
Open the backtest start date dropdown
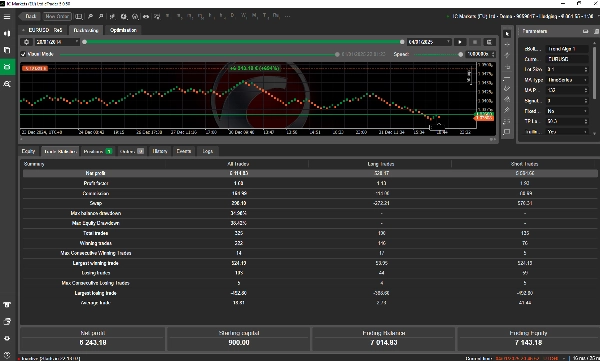(x=57, y=42)
